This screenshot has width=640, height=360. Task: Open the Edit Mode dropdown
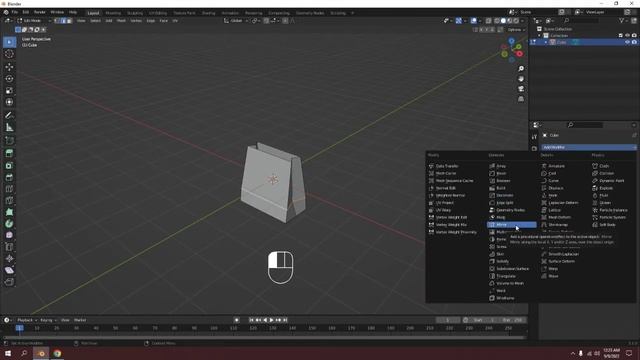click(33, 20)
